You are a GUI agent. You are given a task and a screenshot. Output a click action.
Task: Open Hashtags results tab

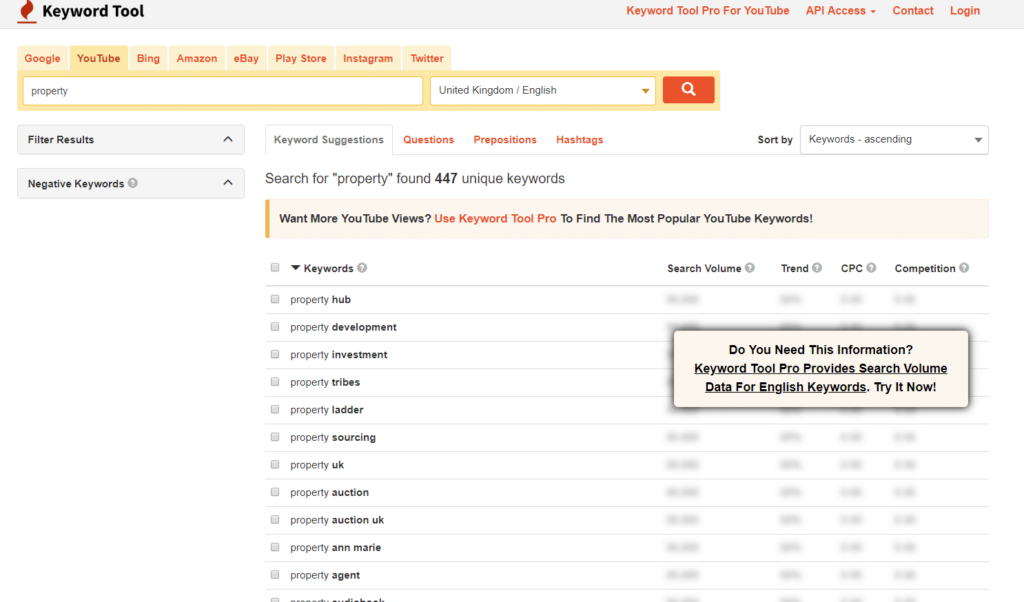click(x=579, y=140)
